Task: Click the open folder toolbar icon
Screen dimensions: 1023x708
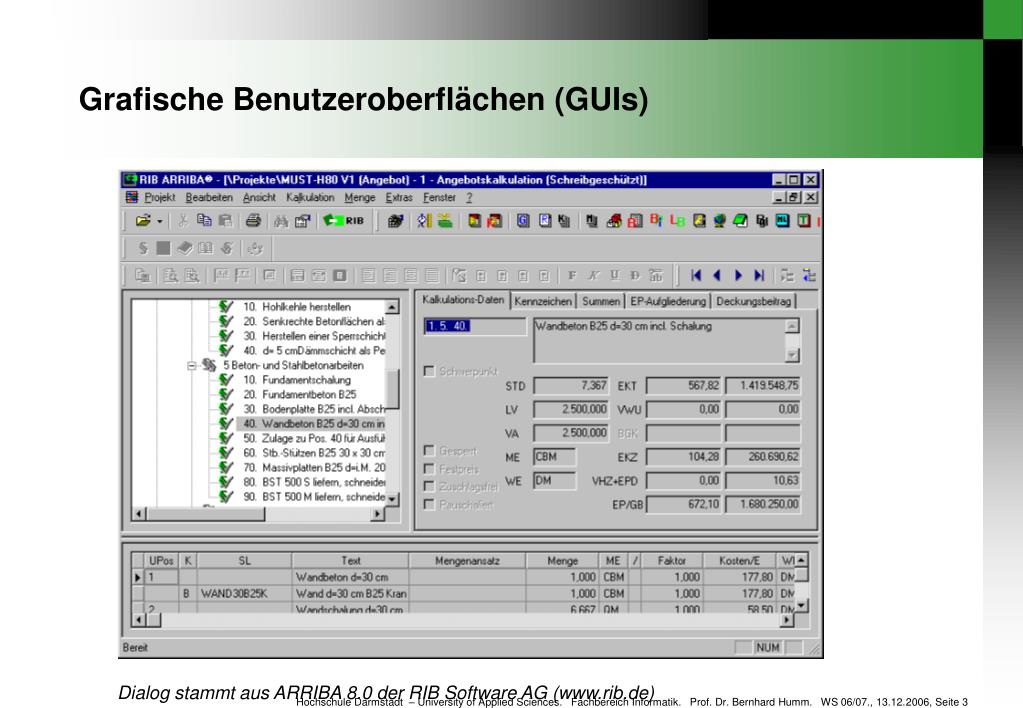Action: pyautogui.click(x=143, y=221)
